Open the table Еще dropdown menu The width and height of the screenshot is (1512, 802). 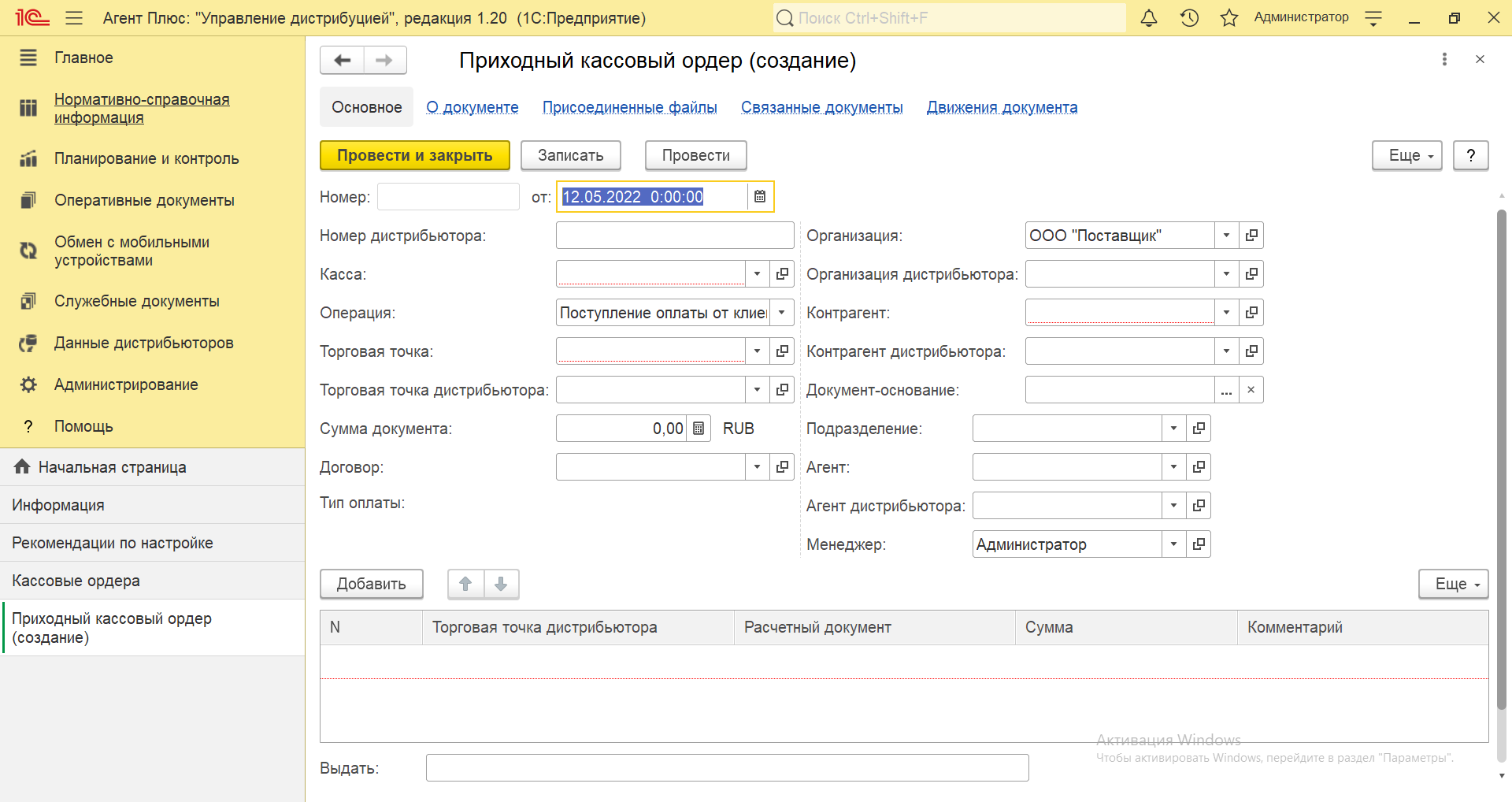(x=1454, y=584)
